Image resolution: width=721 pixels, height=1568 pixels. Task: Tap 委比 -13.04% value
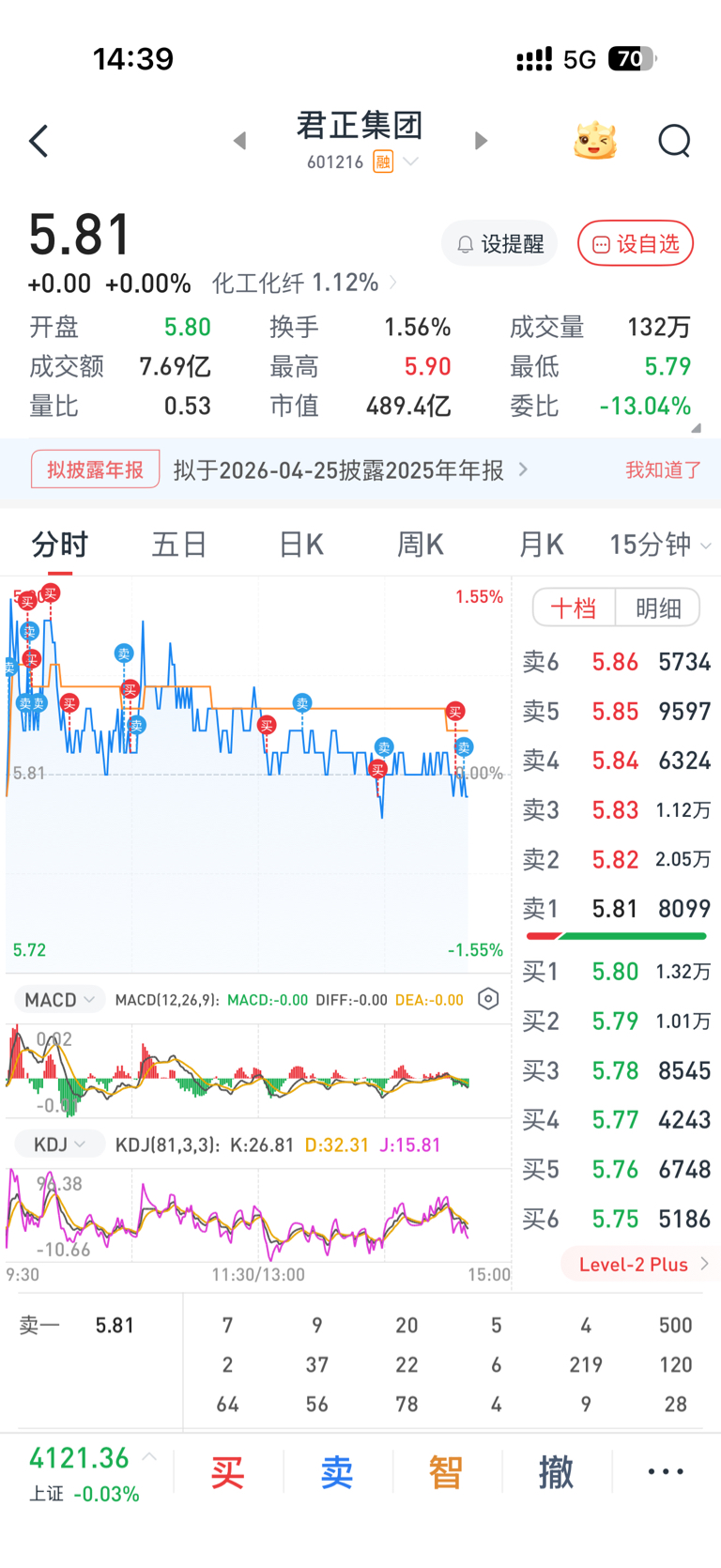[x=645, y=407]
